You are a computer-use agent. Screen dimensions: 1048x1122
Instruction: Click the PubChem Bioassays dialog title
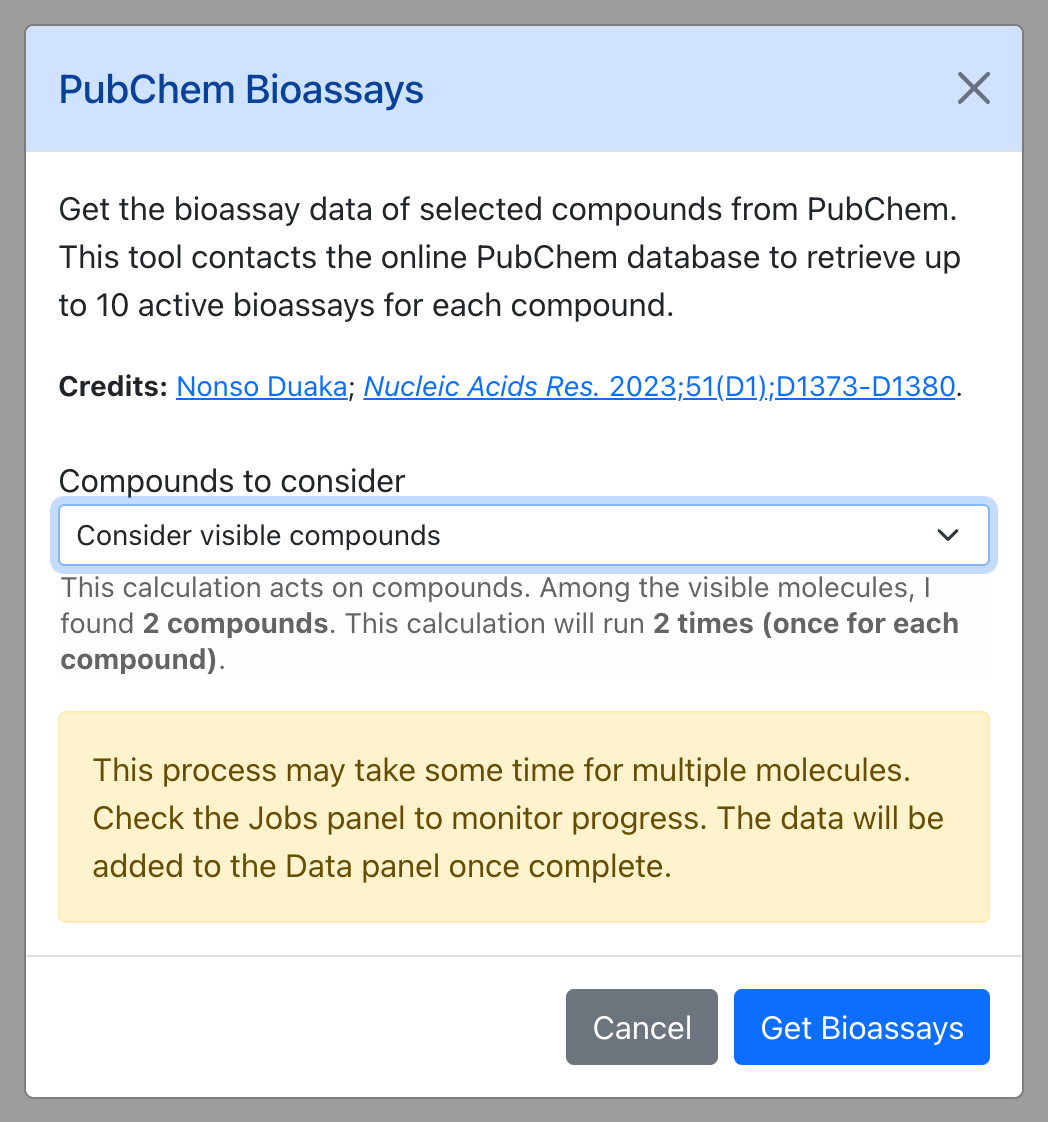(241, 89)
